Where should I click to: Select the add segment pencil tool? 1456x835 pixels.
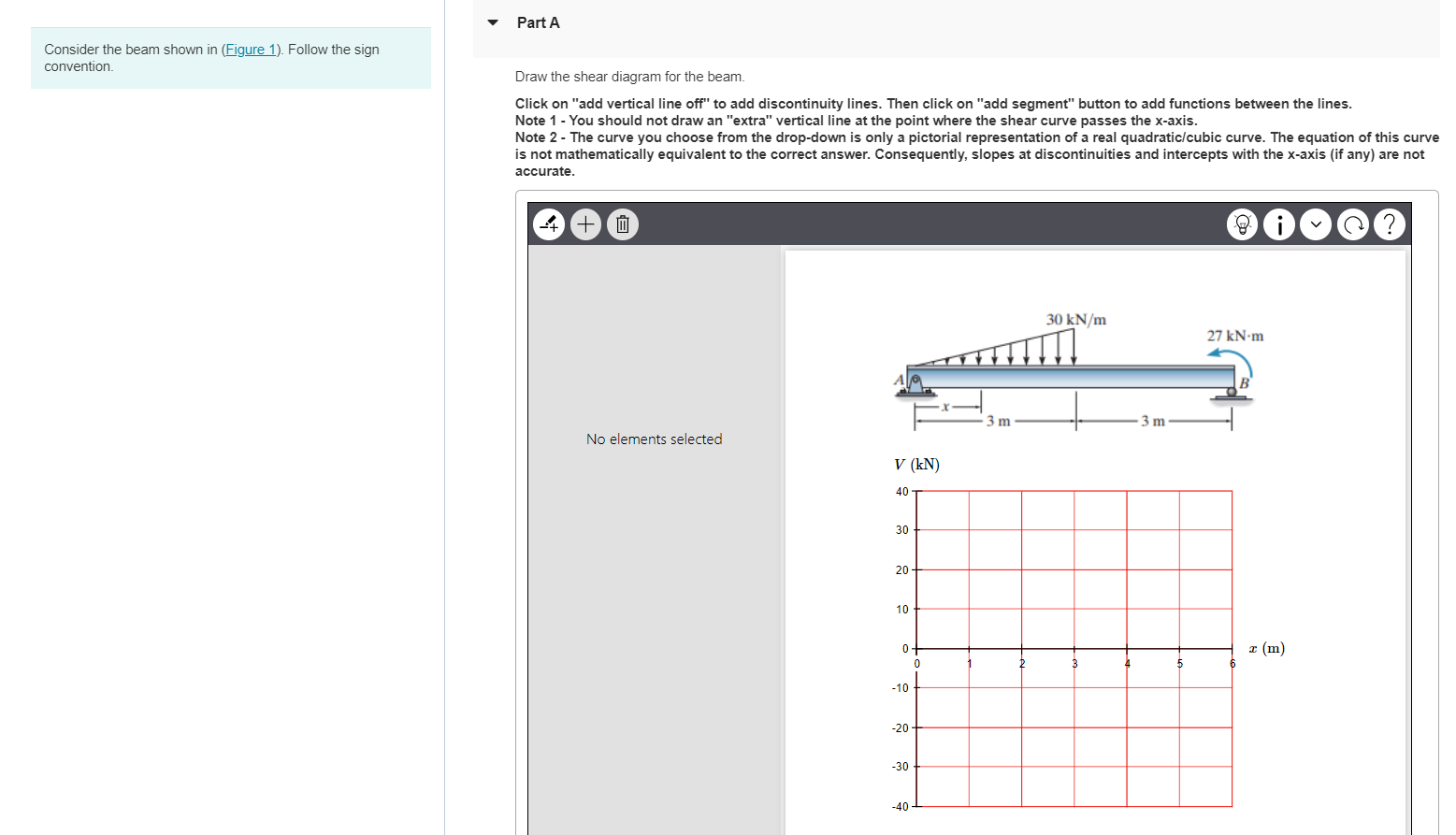pyautogui.click(x=548, y=223)
